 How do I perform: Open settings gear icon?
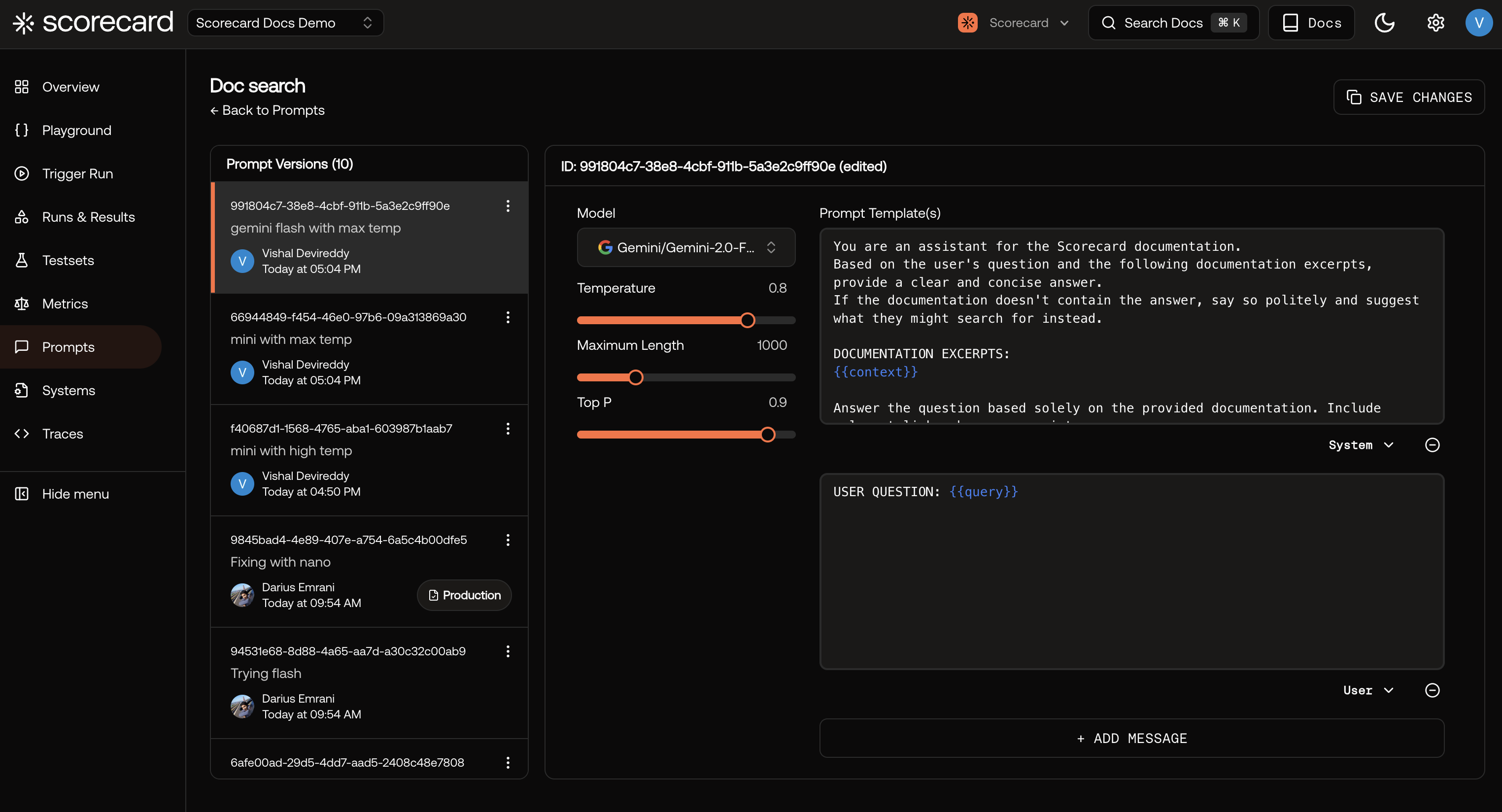click(x=1435, y=23)
